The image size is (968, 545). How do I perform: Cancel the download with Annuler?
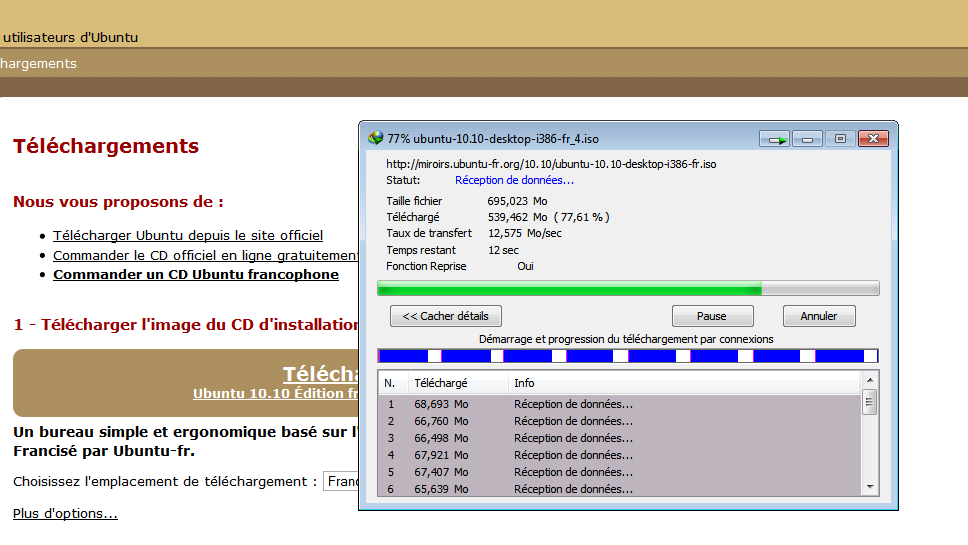coord(819,316)
